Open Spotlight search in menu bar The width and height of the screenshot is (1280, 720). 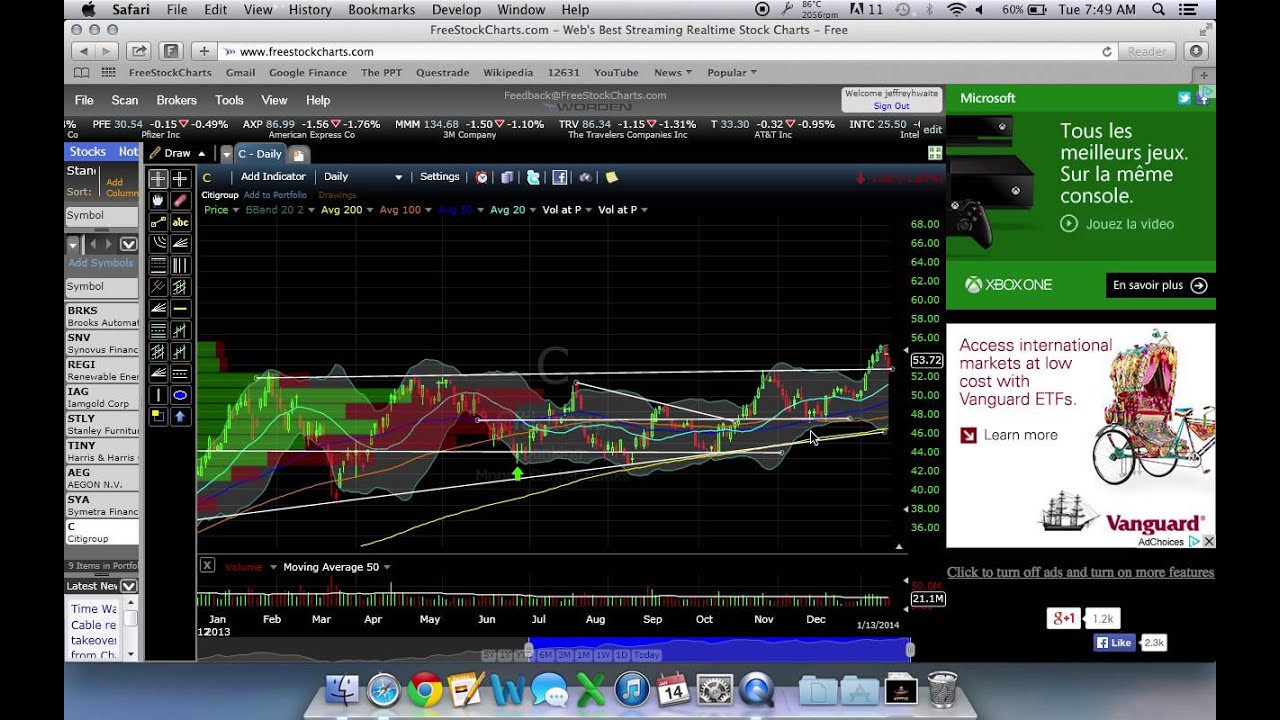point(1158,9)
